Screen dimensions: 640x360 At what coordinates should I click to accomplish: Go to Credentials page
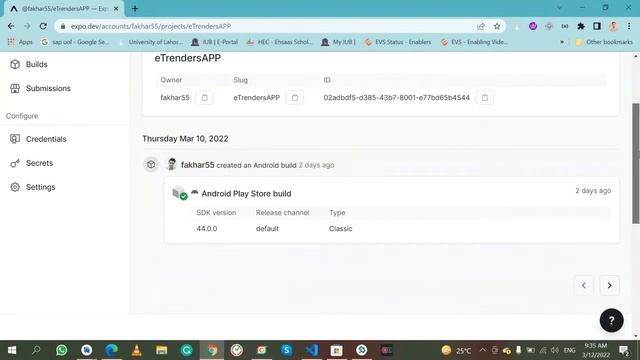click(38, 139)
